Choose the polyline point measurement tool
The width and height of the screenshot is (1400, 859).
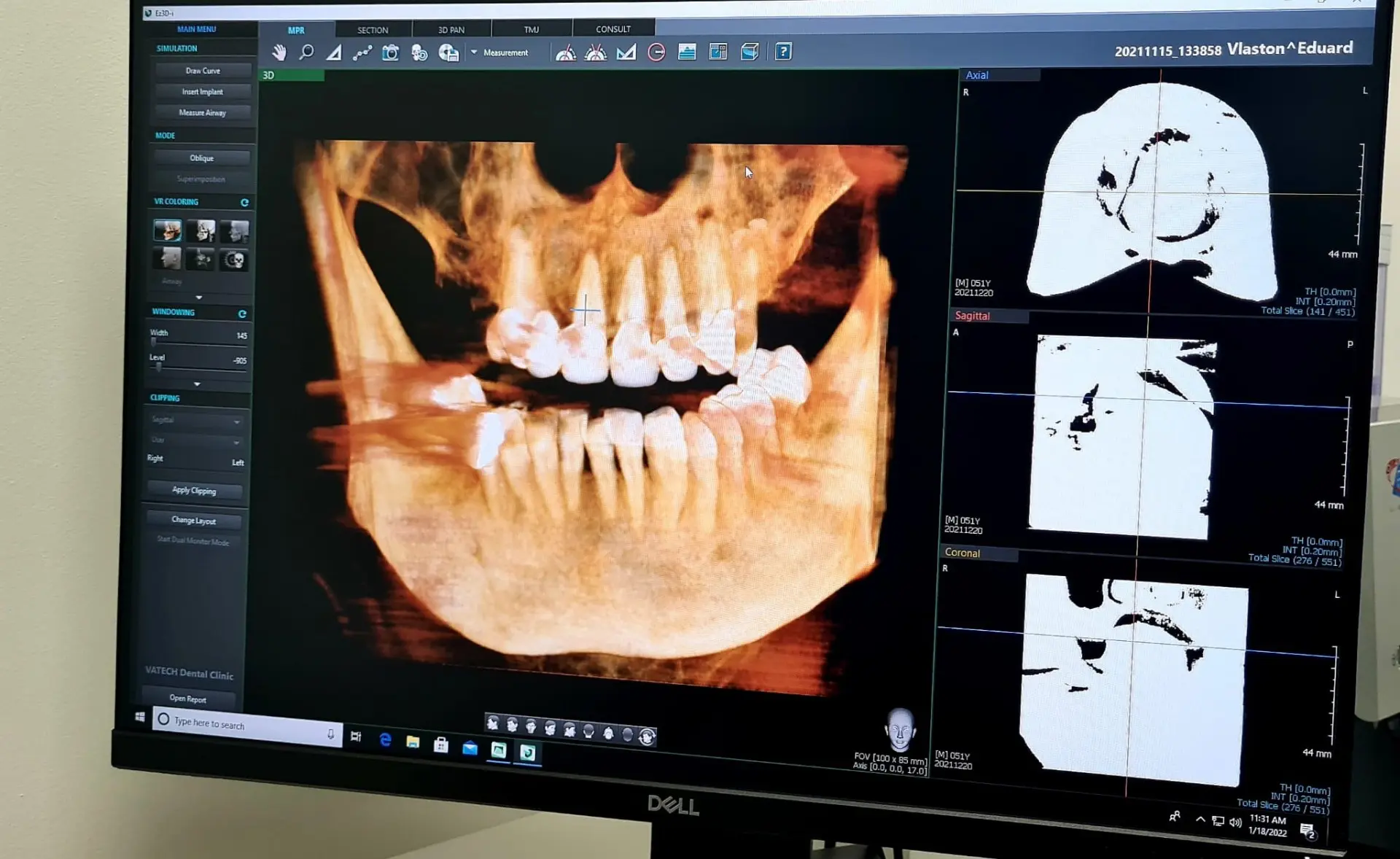click(362, 53)
